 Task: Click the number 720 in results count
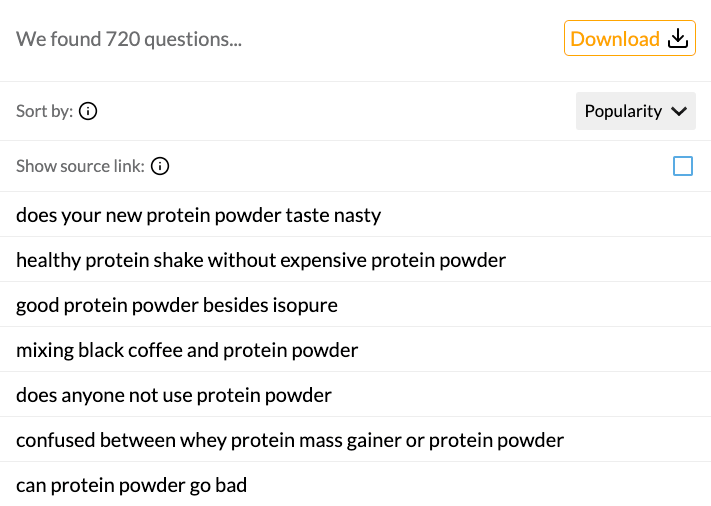coord(122,40)
